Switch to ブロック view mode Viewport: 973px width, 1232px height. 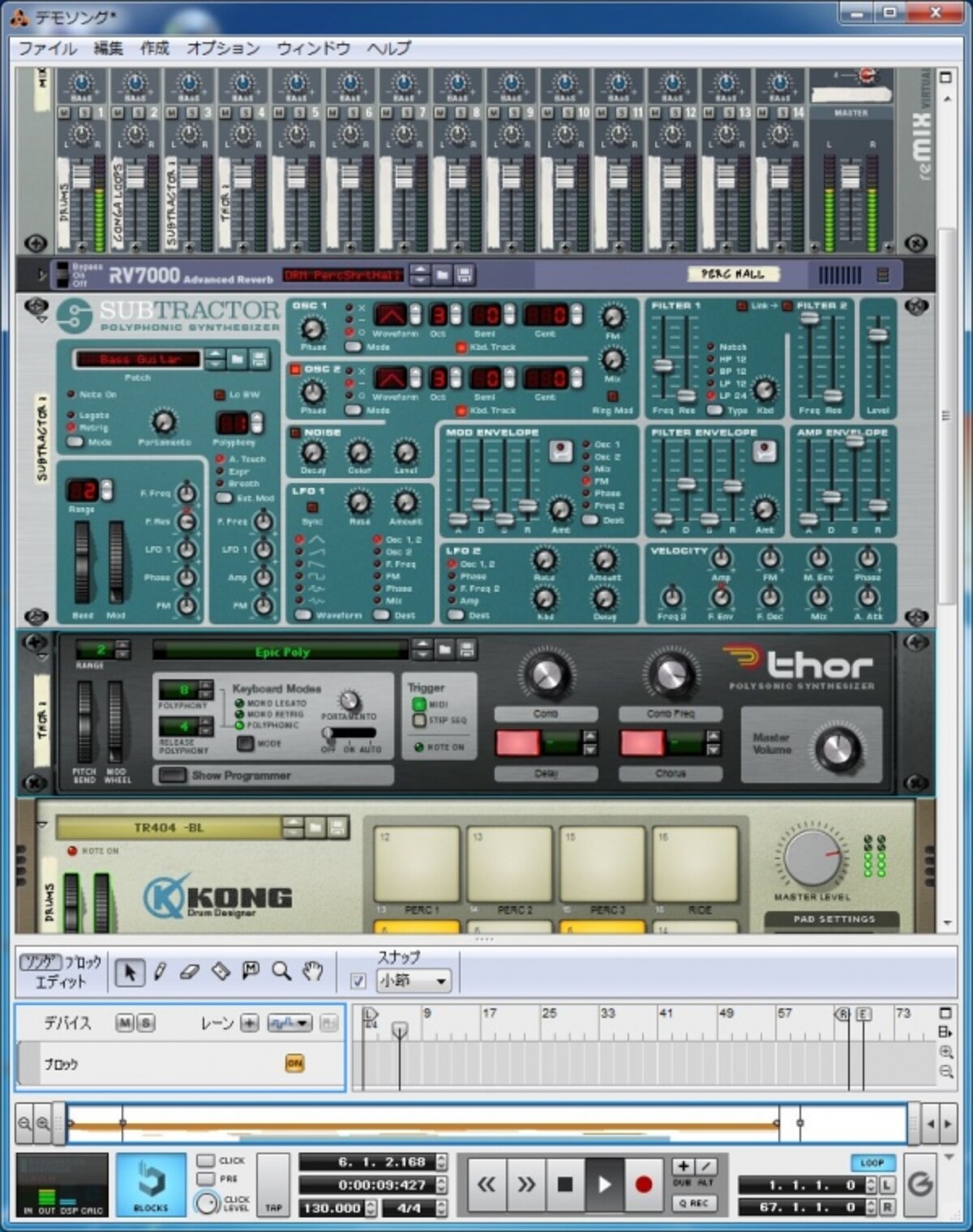click(83, 963)
